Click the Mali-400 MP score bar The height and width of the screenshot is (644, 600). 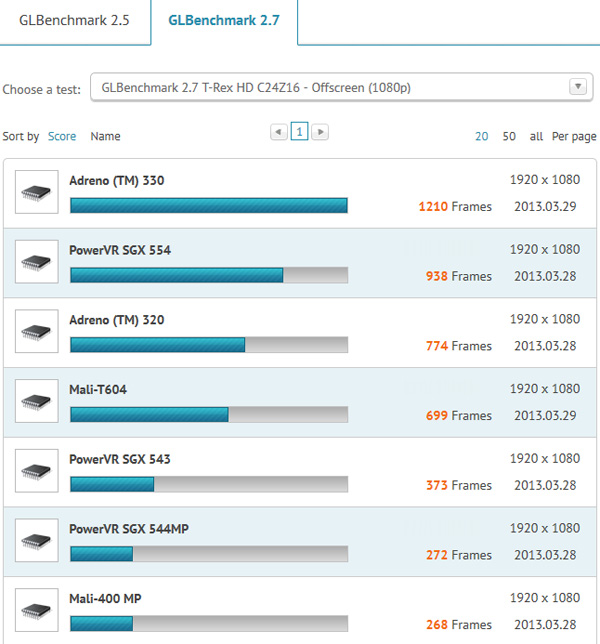pos(209,623)
